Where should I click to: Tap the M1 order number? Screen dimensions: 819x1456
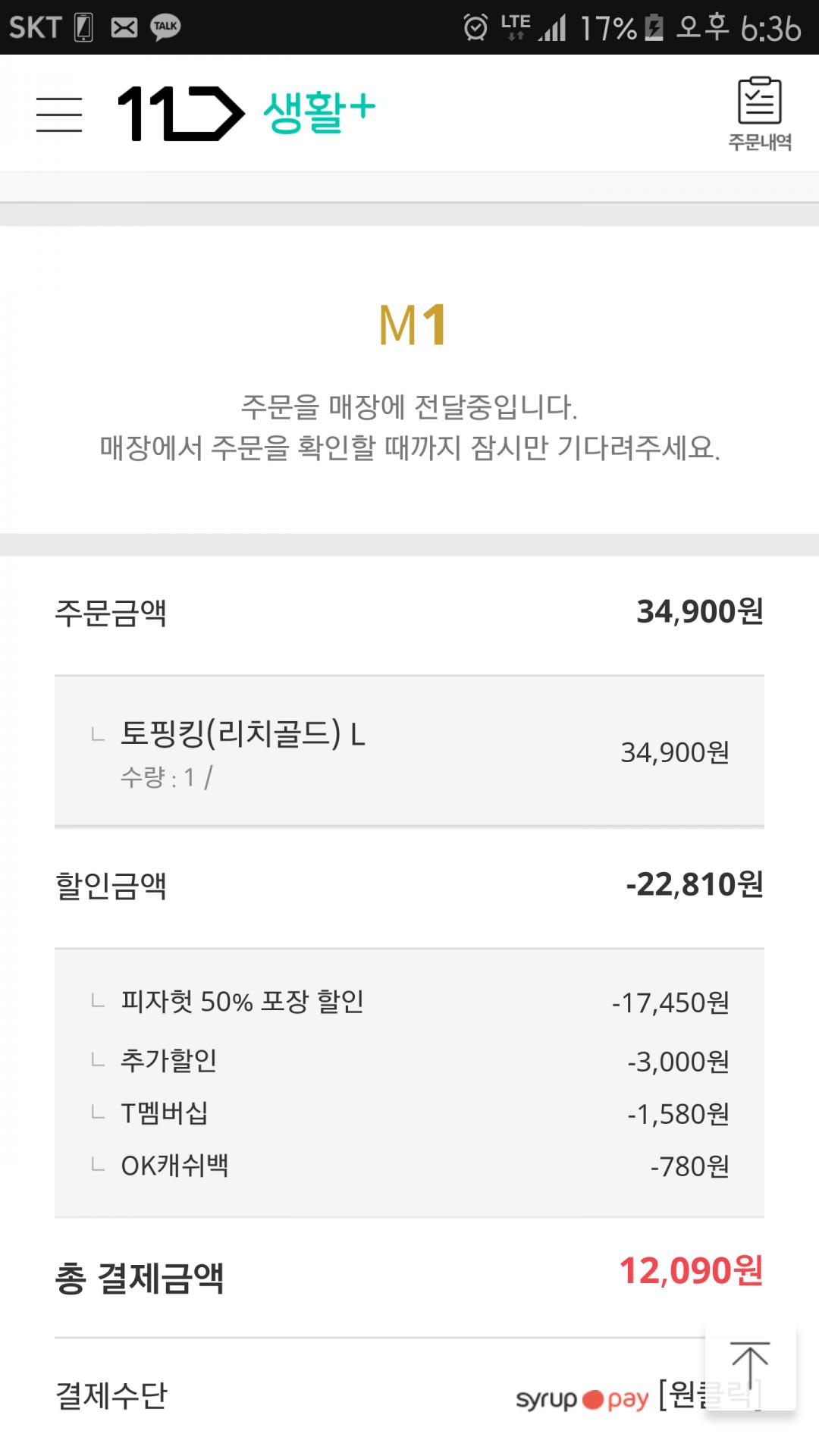[x=413, y=326]
